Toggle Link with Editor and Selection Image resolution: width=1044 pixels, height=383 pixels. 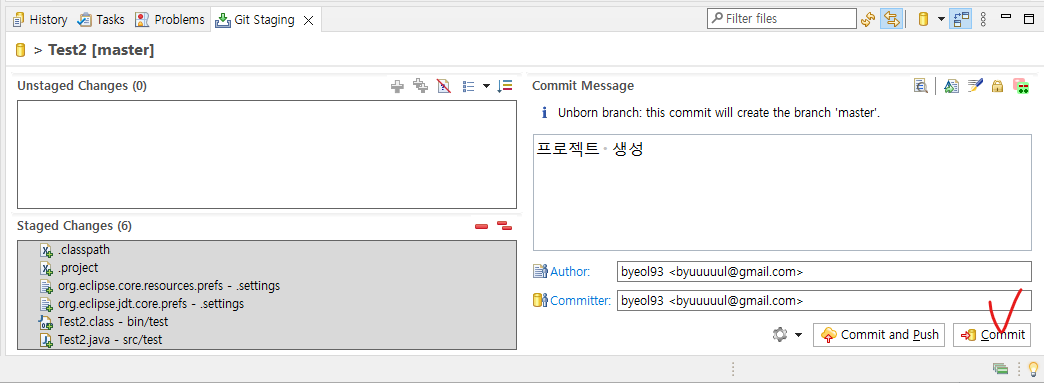coord(891,19)
